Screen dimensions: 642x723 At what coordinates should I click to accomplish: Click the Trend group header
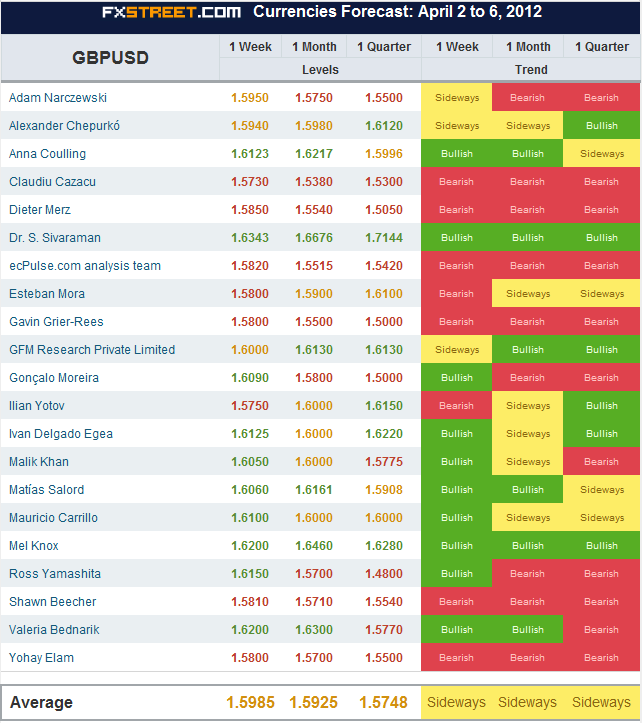531,70
